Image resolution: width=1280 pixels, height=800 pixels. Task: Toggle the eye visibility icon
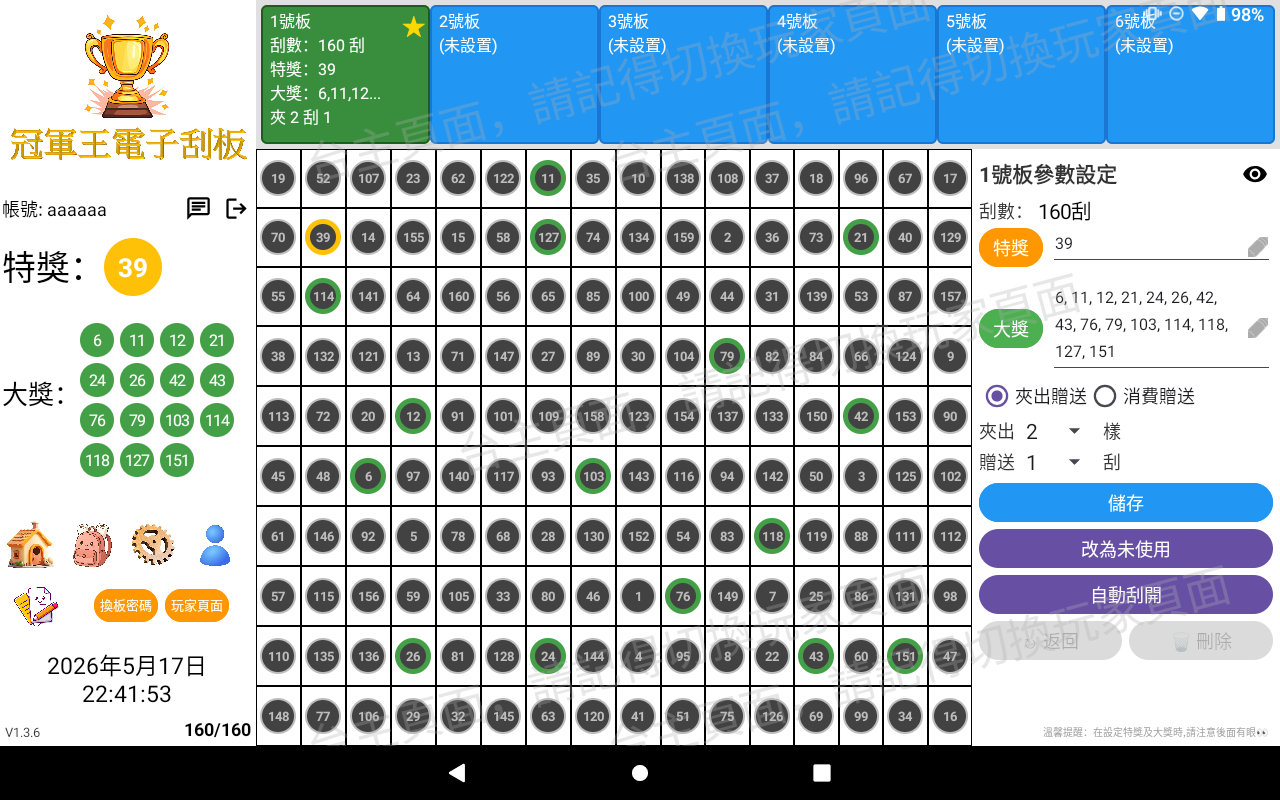(1255, 174)
